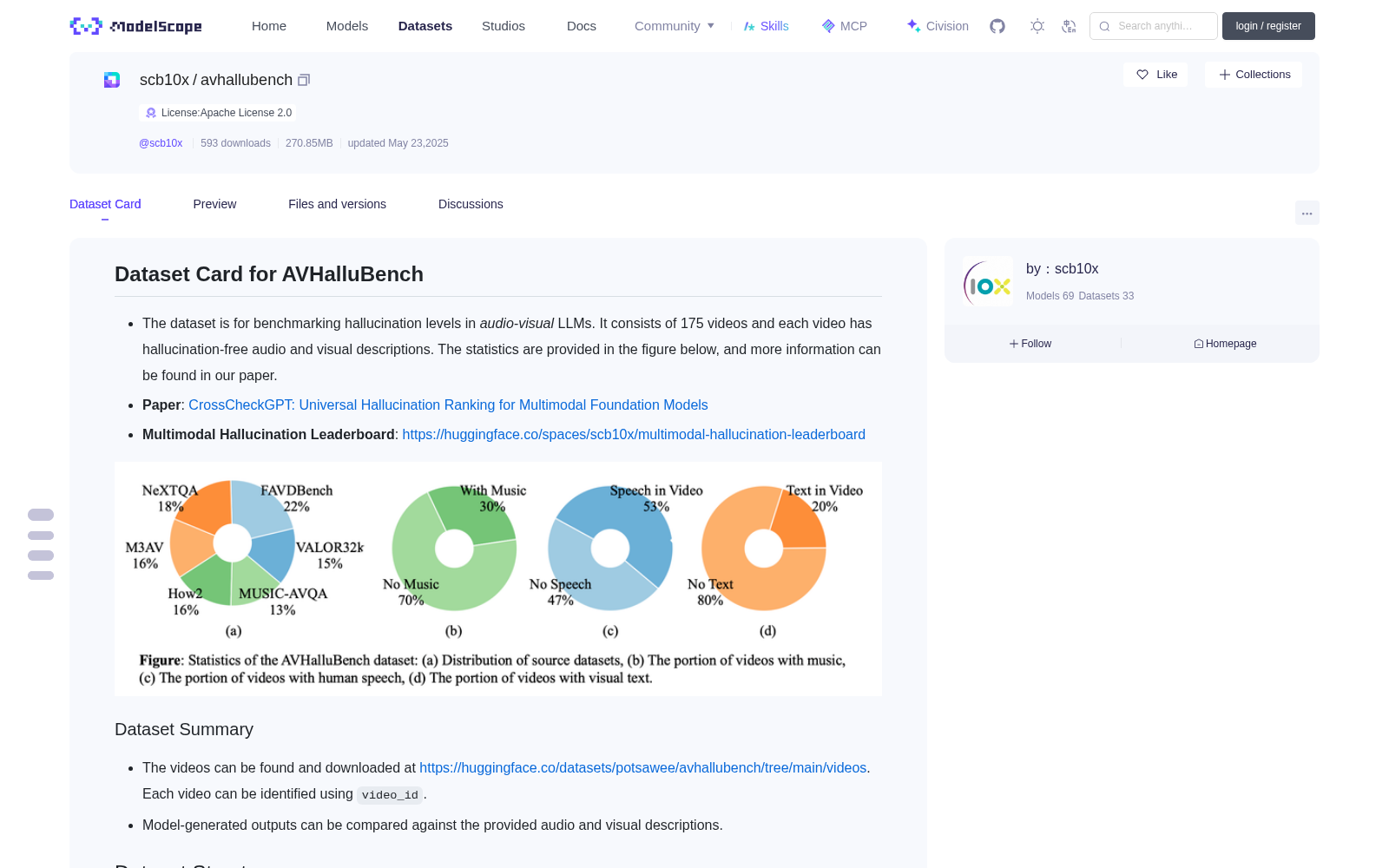The height and width of the screenshot is (868, 1389).
Task: Click the 'video_id' code text
Action: pos(390,795)
